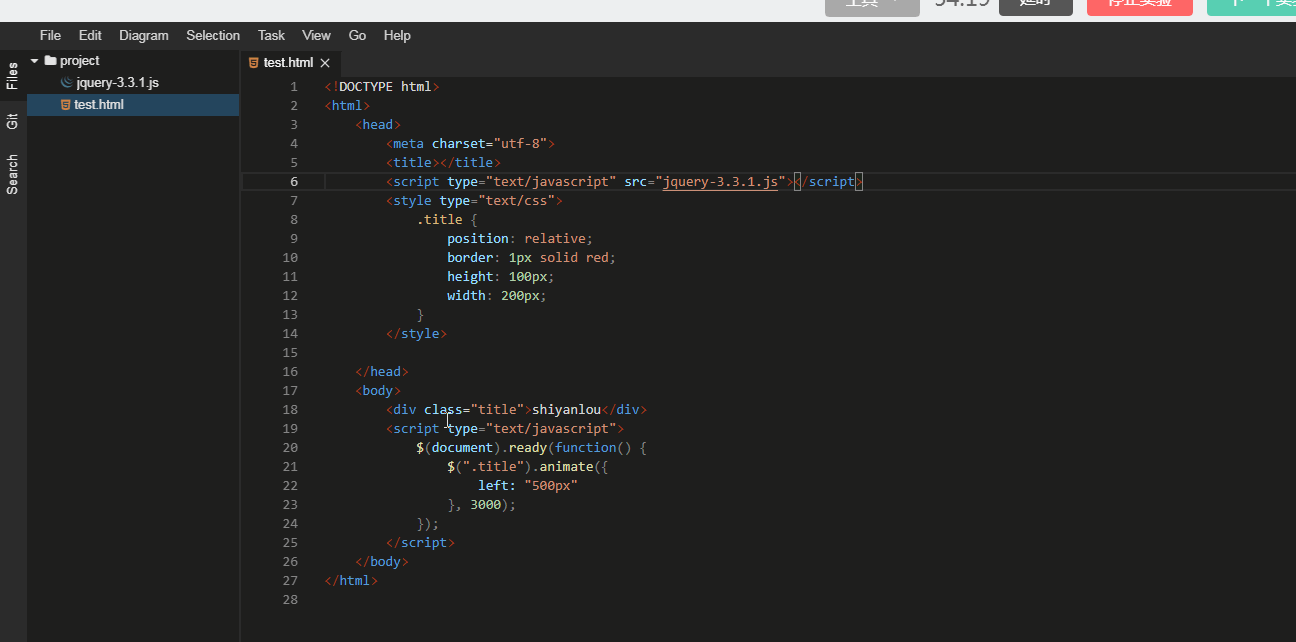The width and height of the screenshot is (1296, 642).
Task: Open the Edit menu
Action: point(90,35)
